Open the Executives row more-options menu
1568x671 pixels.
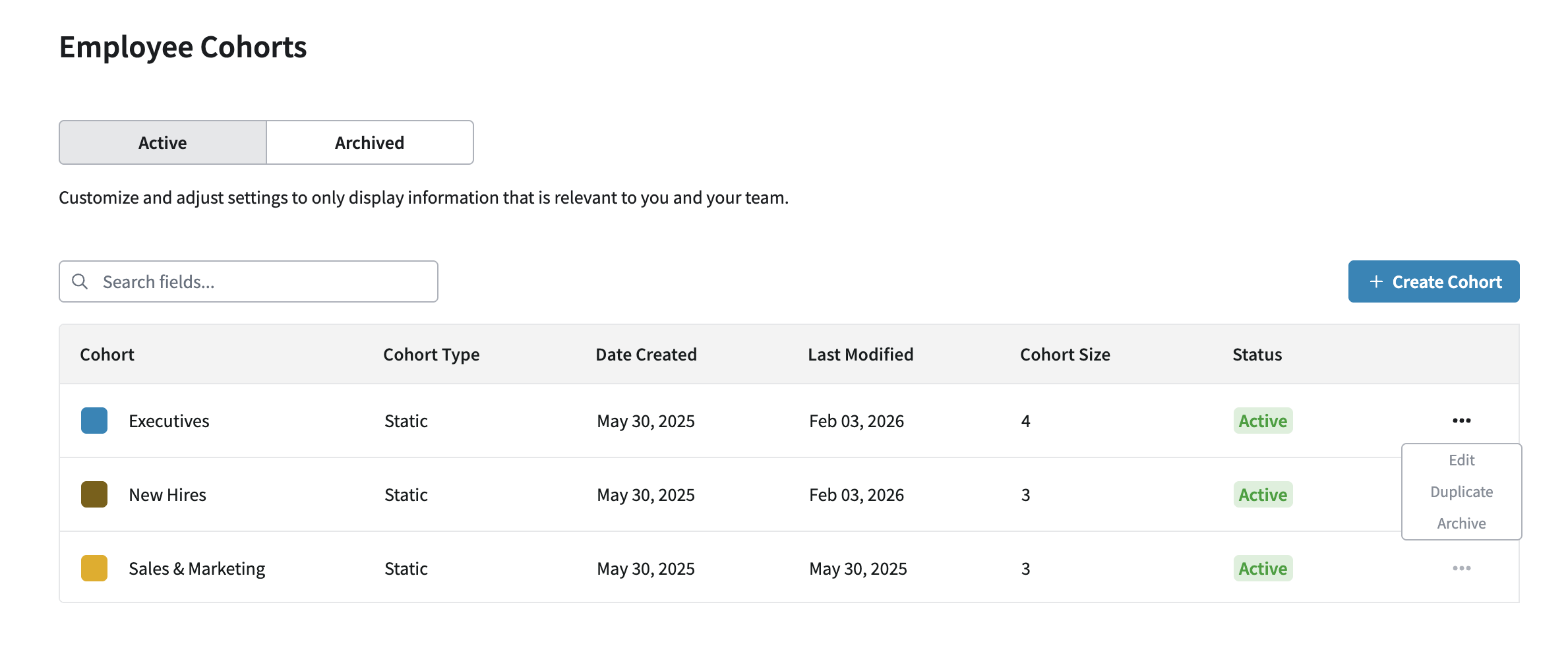(x=1461, y=421)
